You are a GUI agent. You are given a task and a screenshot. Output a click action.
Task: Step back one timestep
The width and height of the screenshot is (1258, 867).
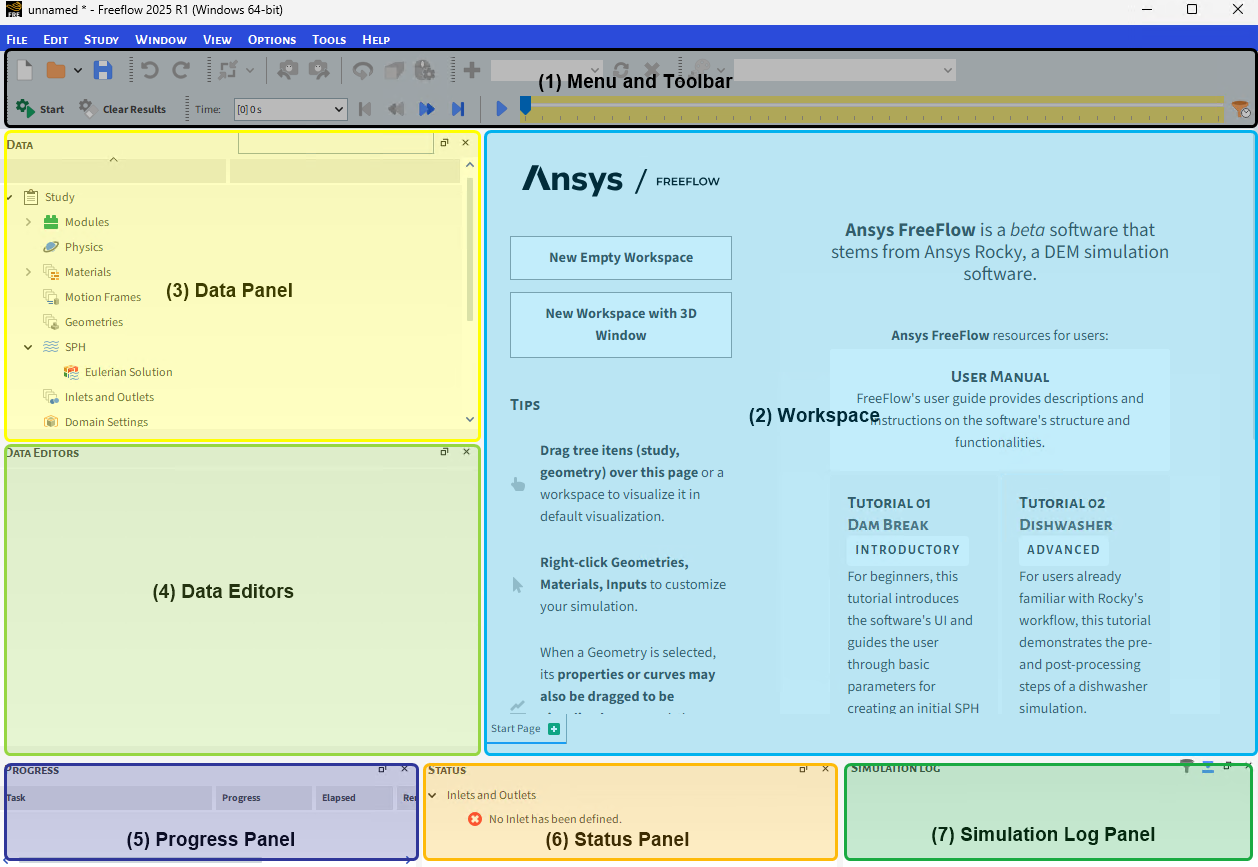[x=396, y=109]
